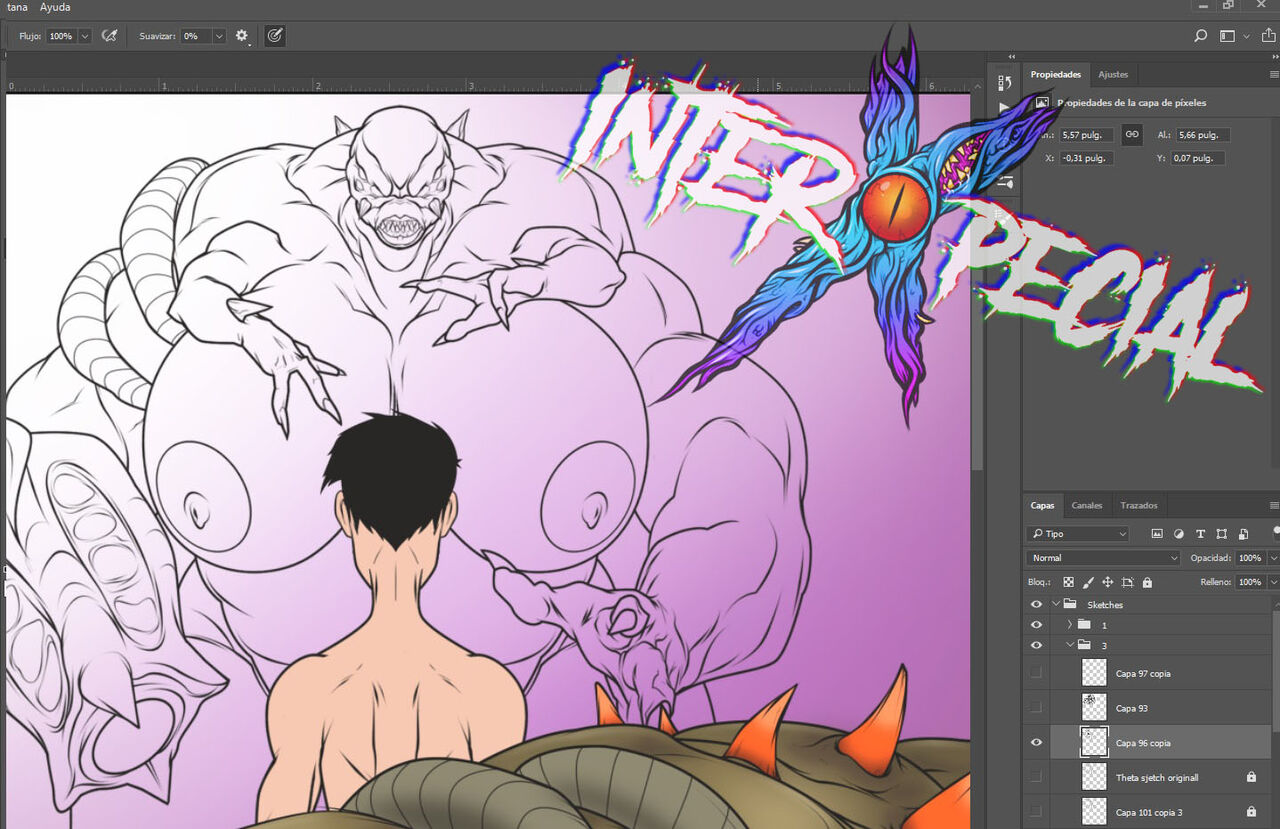Lock image pixels brush icon
Image resolution: width=1280 pixels, height=829 pixels.
[x=1088, y=582]
